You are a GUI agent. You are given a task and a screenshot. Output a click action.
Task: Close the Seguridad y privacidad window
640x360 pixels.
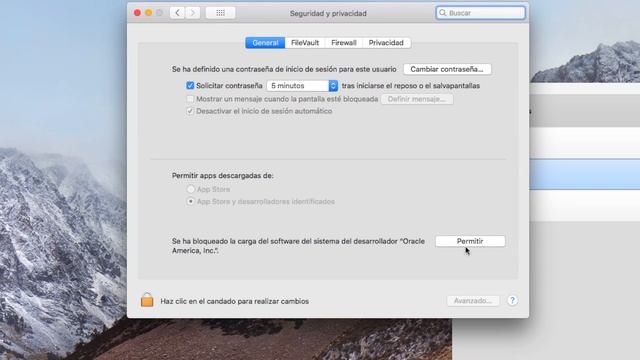pyautogui.click(x=138, y=13)
